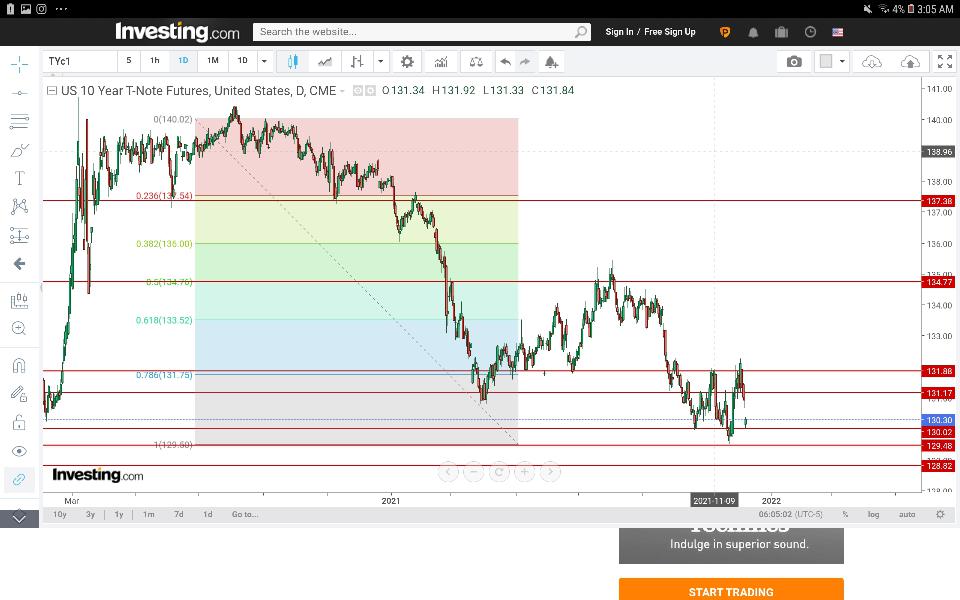The image size is (960, 600).
Task: Expand the bottom left toolbar chevron
Action: pyautogui.click(x=19, y=519)
